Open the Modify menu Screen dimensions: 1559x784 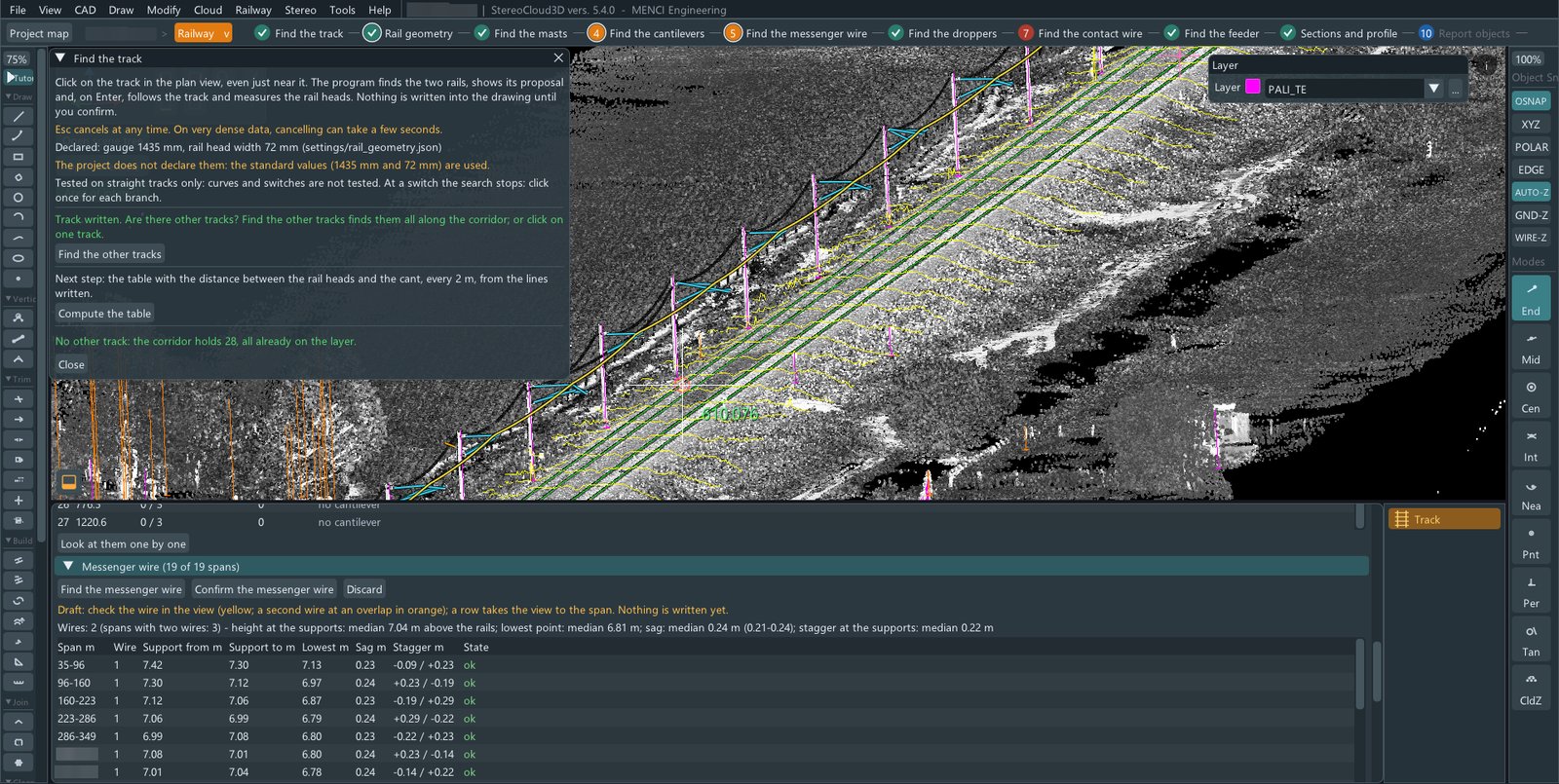click(164, 10)
